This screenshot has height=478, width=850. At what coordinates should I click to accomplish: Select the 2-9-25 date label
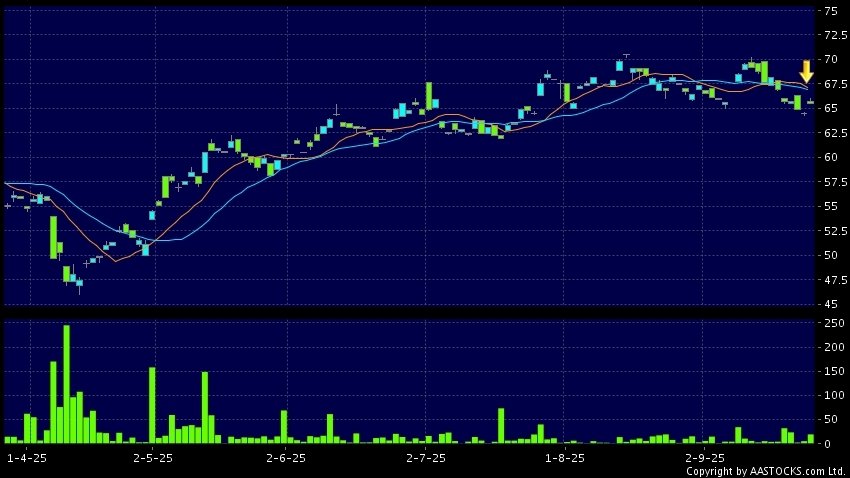tap(704, 458)
